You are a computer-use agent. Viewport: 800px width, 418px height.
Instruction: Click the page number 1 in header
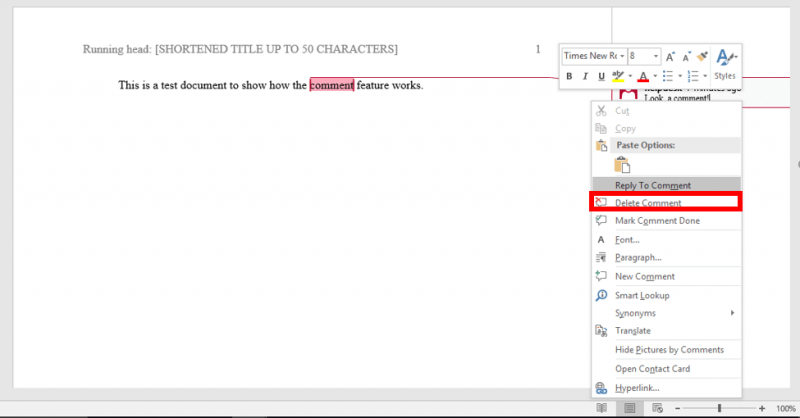coord(538,49)
